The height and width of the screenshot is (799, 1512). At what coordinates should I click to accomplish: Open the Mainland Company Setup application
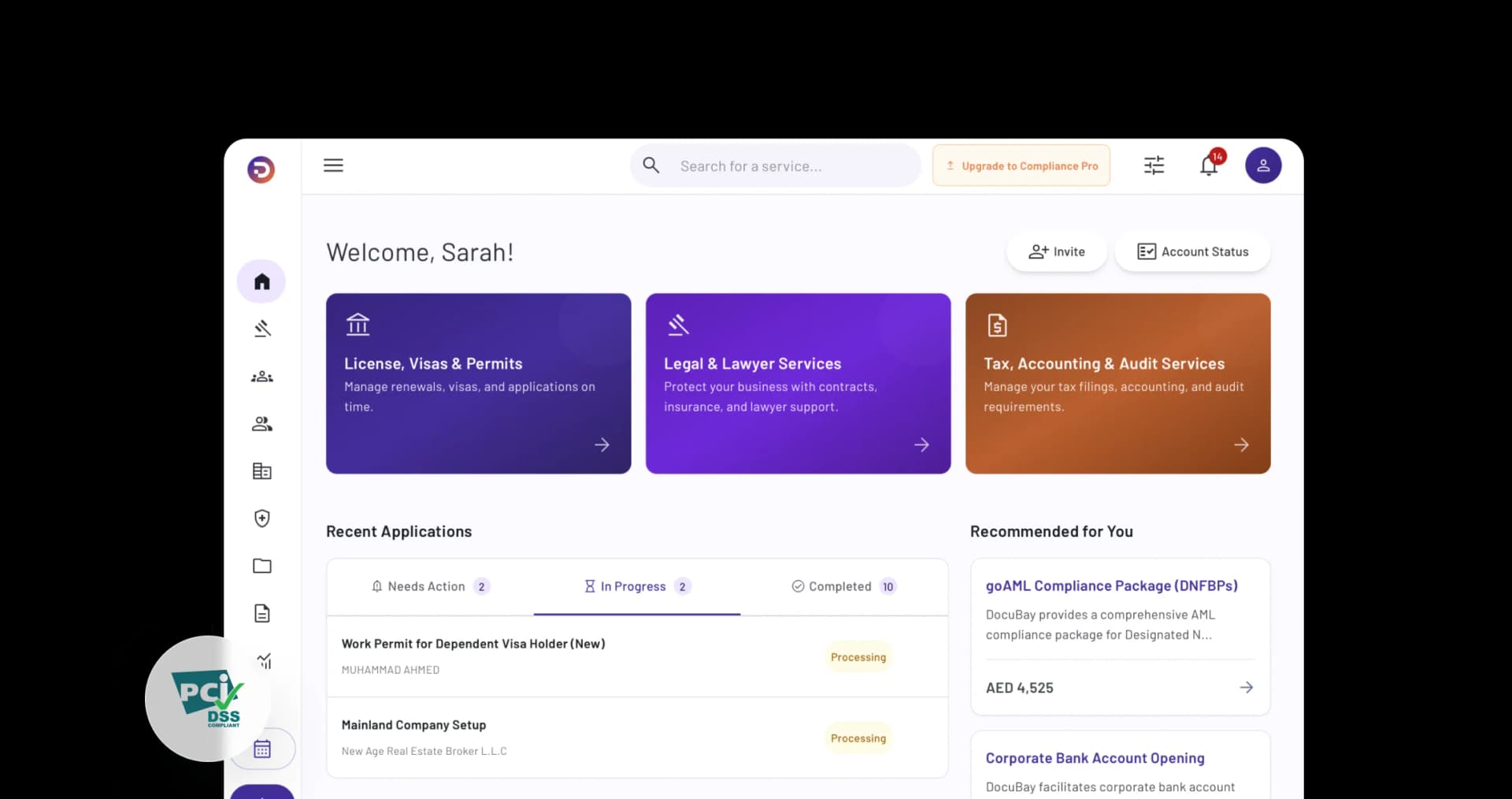pos(637,738)
